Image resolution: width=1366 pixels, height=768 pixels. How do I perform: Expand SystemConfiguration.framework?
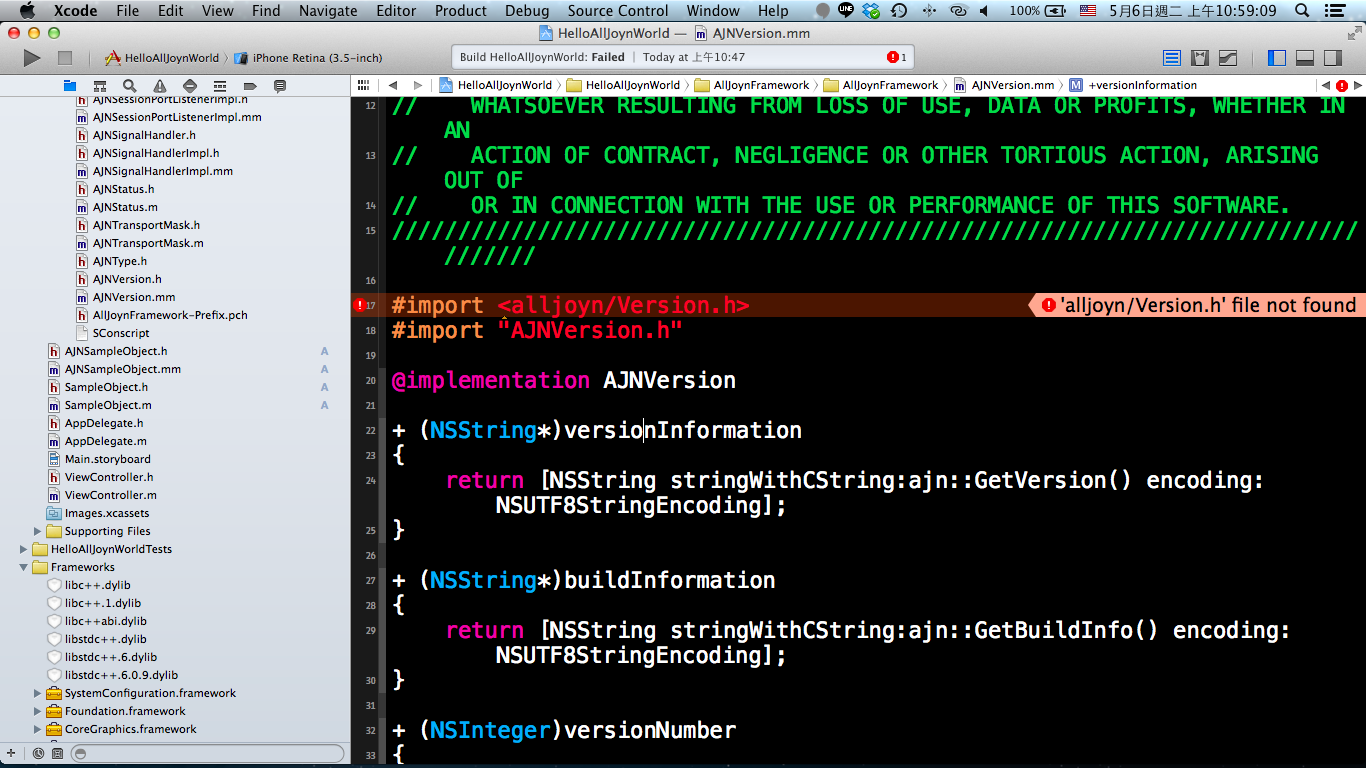coord(39,693)
